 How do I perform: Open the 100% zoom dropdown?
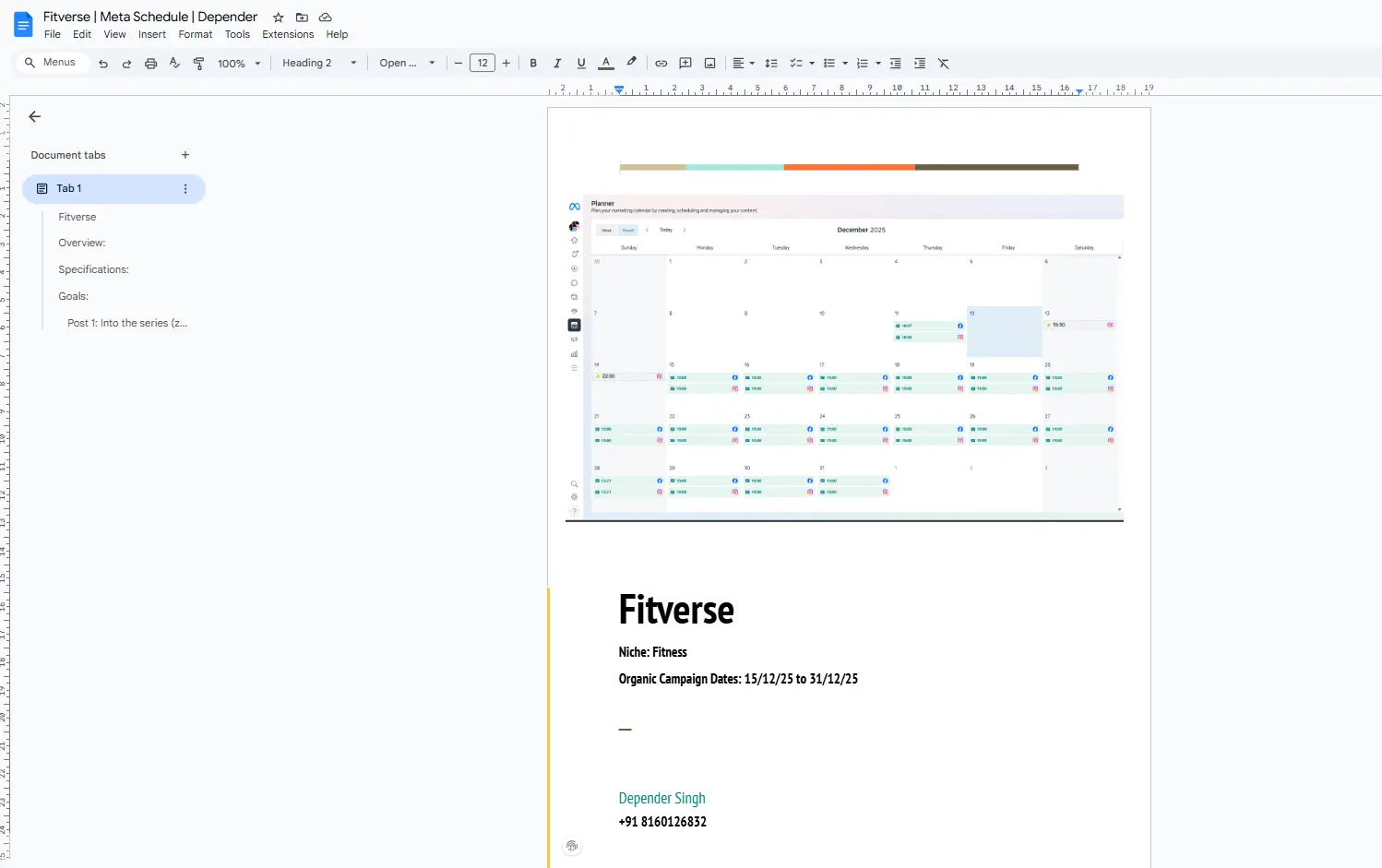coord(239,64)
